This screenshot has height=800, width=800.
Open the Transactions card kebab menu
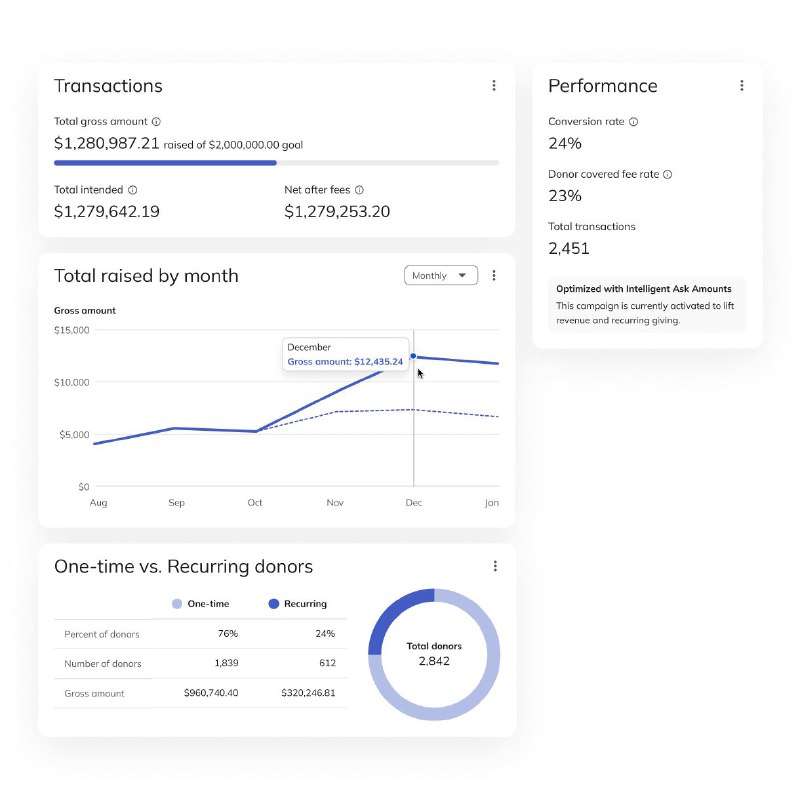[x=494, y=86]
